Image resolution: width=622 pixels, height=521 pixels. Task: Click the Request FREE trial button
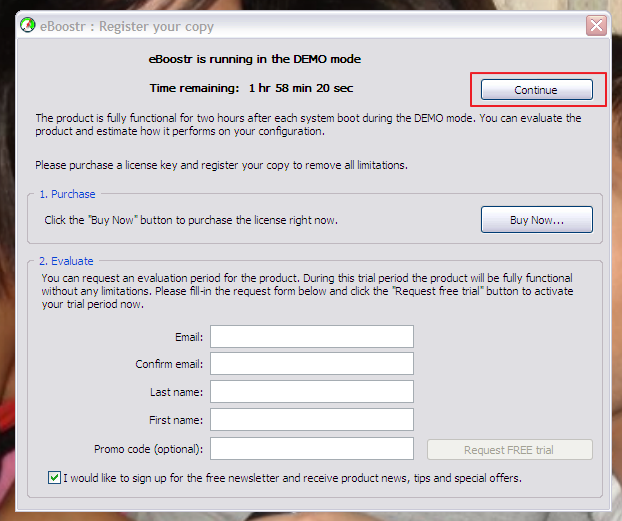(x=510, y=450)
